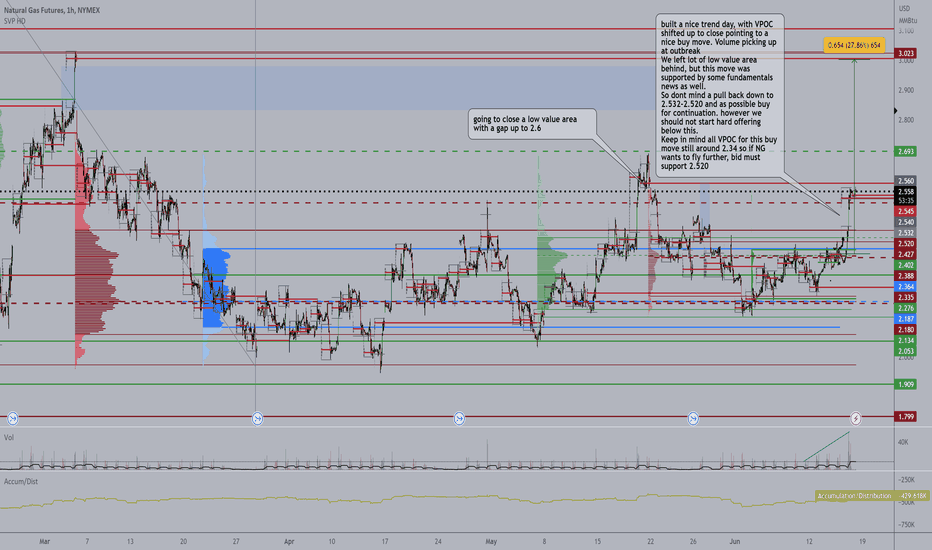Click the -250K scale value
Image resolution: width=932 pixels, height=550 pixels.
[x=906, y=479]
